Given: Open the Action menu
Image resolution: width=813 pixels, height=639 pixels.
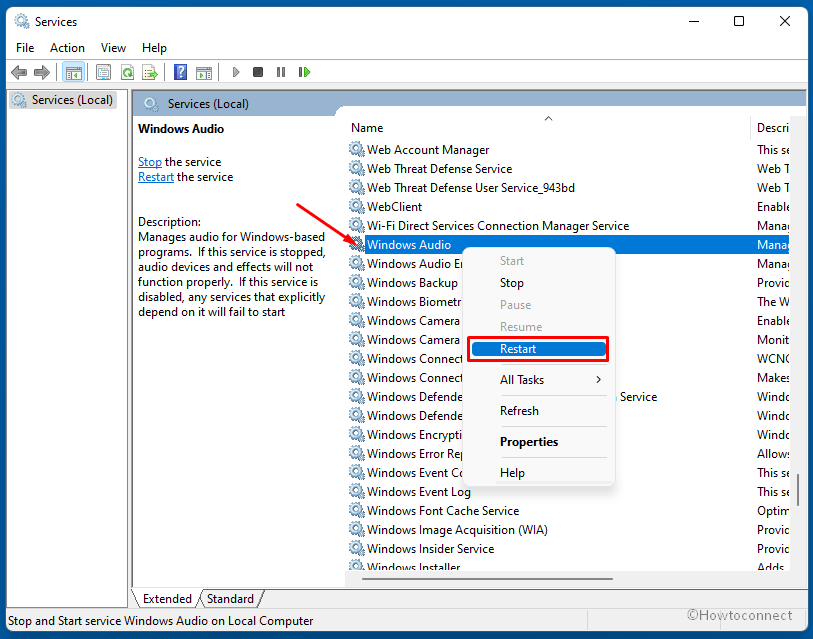Looking at the screenshot, I should (x=67, y=48).
